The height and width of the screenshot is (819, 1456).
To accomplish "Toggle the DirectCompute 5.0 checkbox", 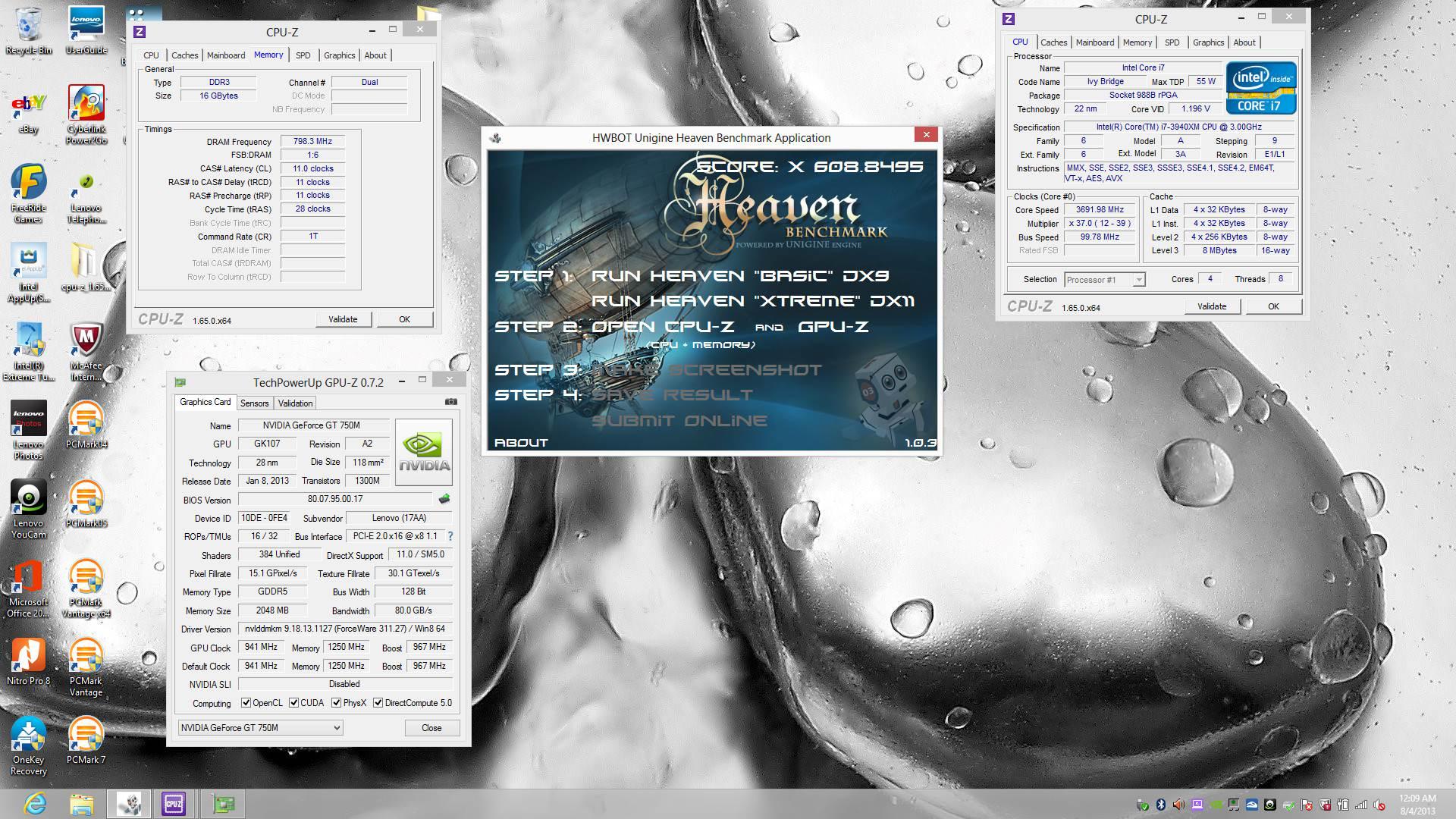I will (x=378, y=703).
